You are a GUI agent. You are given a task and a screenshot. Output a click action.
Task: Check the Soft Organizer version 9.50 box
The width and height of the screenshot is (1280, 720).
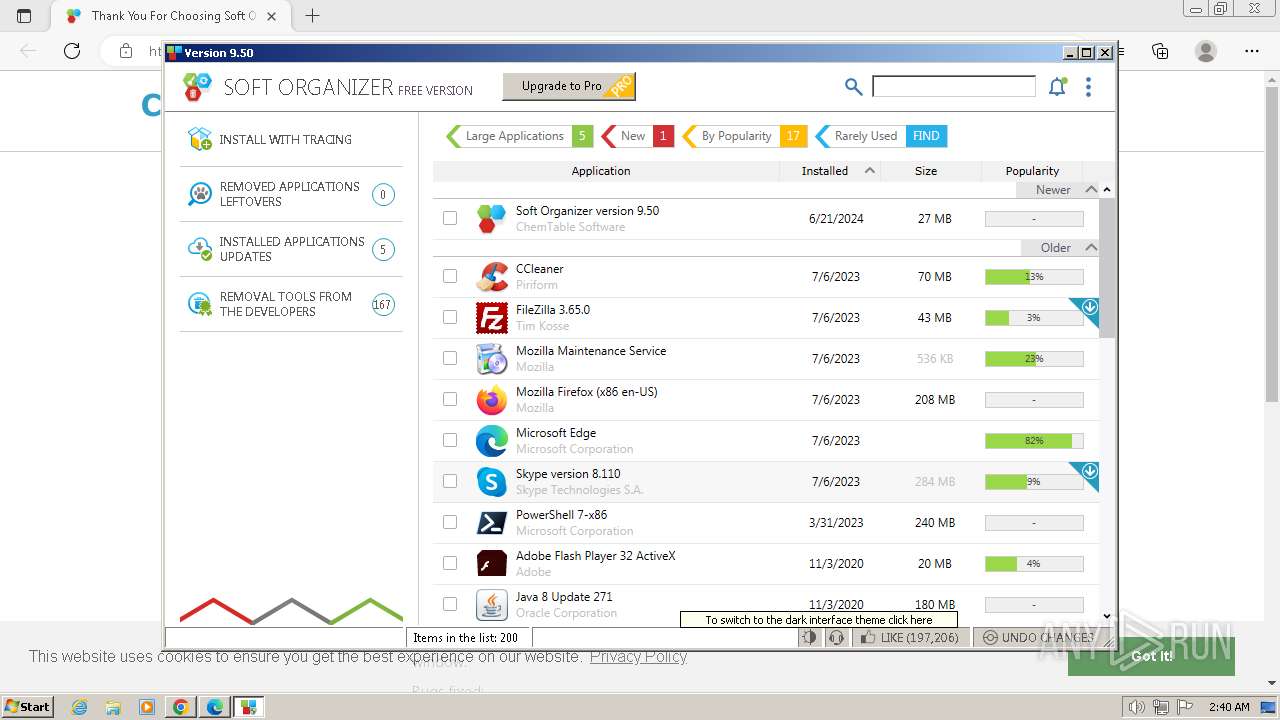click(450, 218)
